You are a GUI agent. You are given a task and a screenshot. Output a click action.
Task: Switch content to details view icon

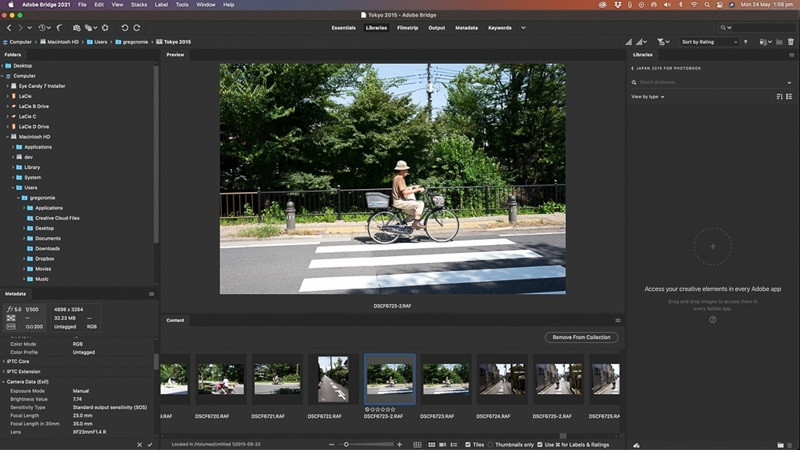[442, 445]
